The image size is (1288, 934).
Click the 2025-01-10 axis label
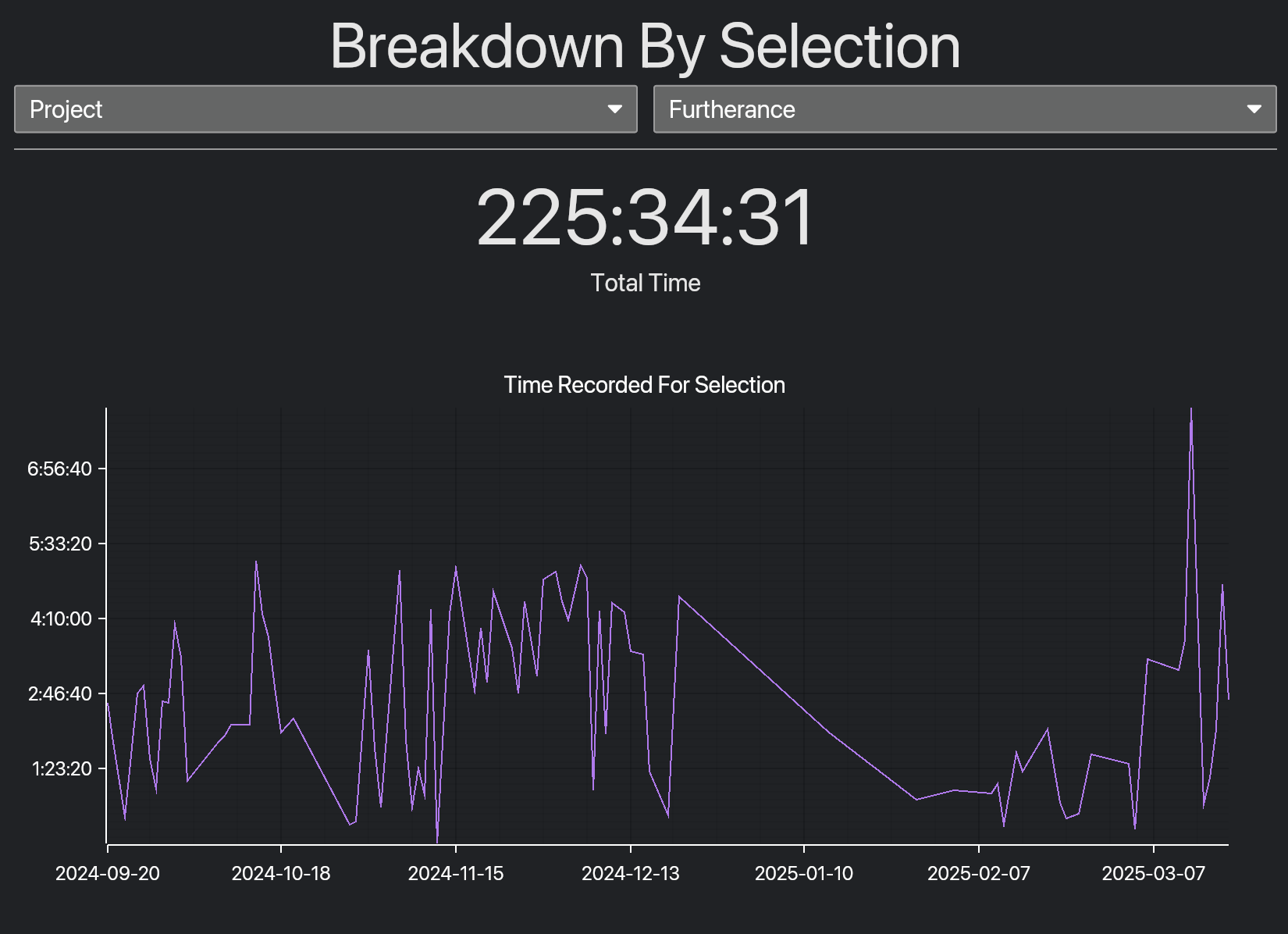click(x=806, y=874)
